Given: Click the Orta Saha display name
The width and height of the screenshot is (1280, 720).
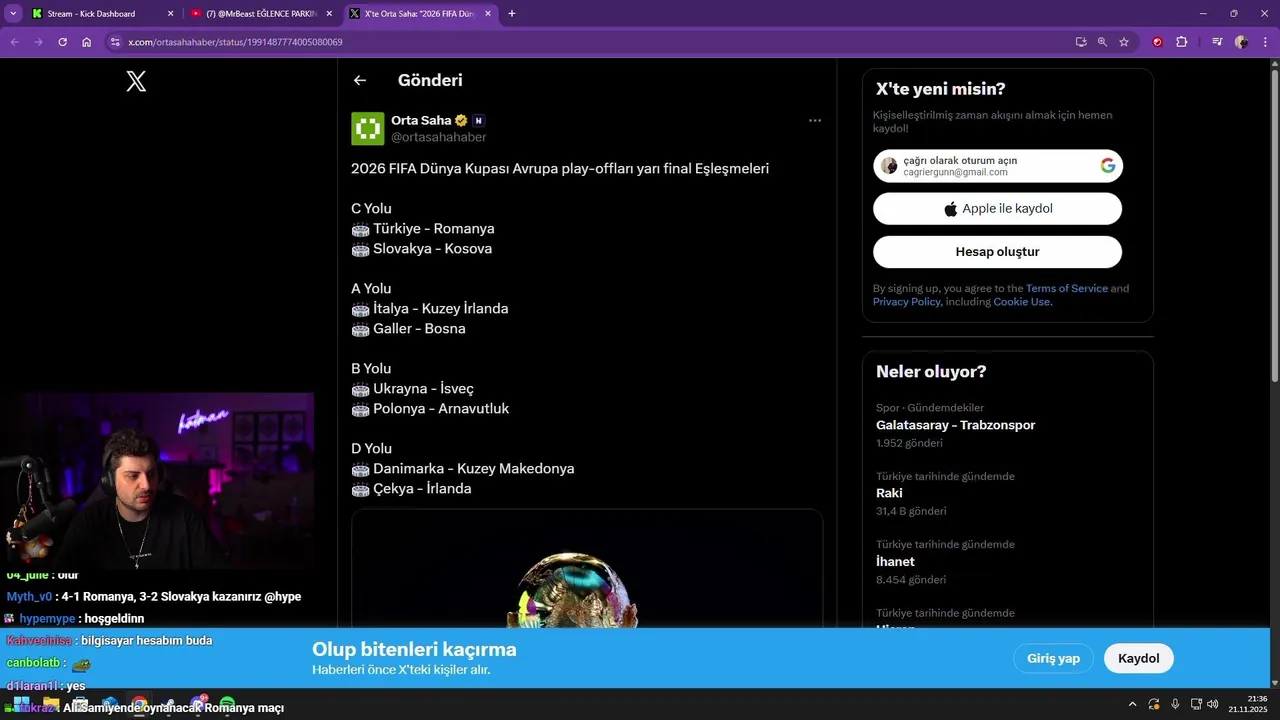Looking at the screenshot, I should 421,120.
